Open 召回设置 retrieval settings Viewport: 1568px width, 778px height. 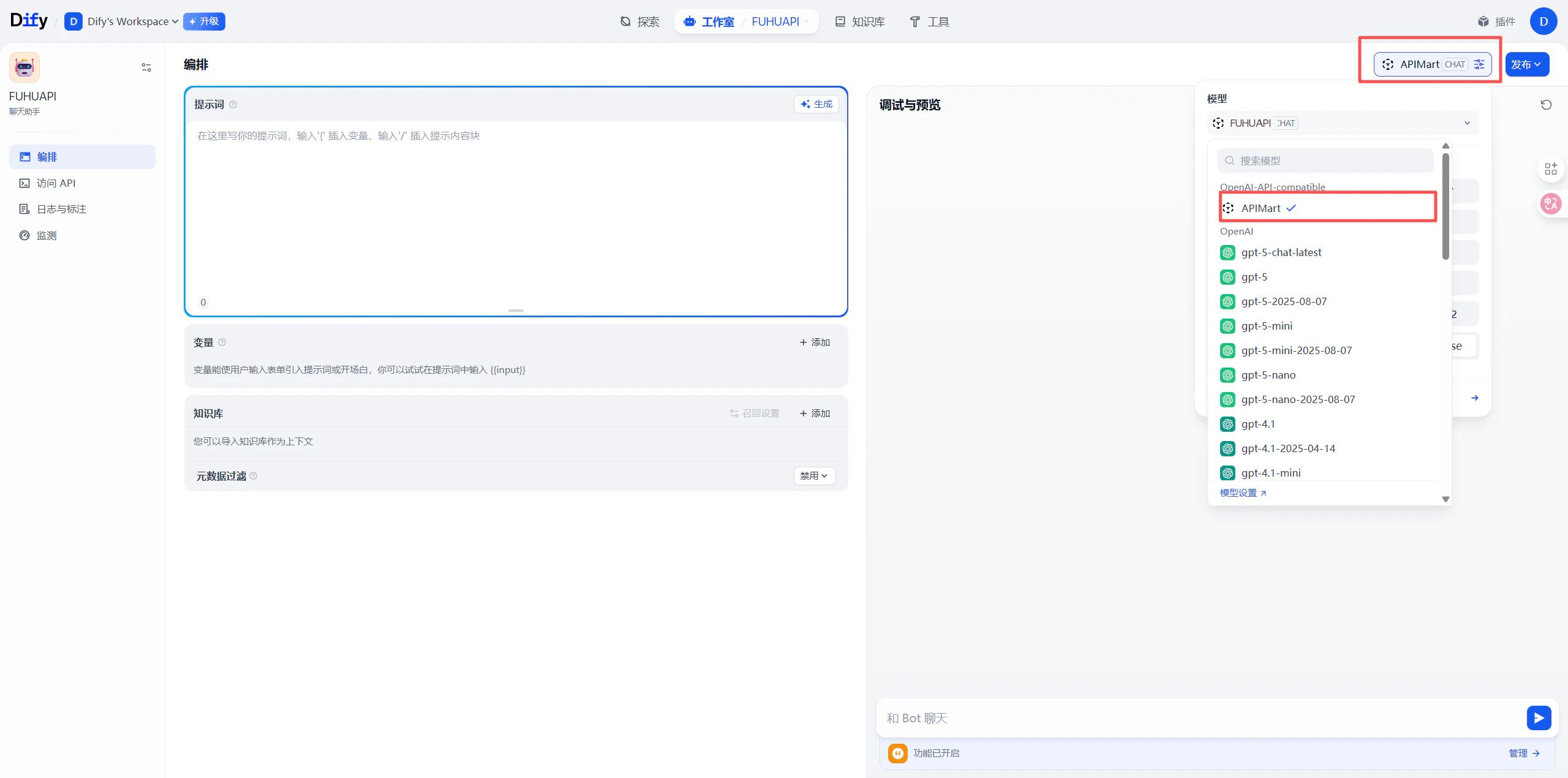point(755,414)
